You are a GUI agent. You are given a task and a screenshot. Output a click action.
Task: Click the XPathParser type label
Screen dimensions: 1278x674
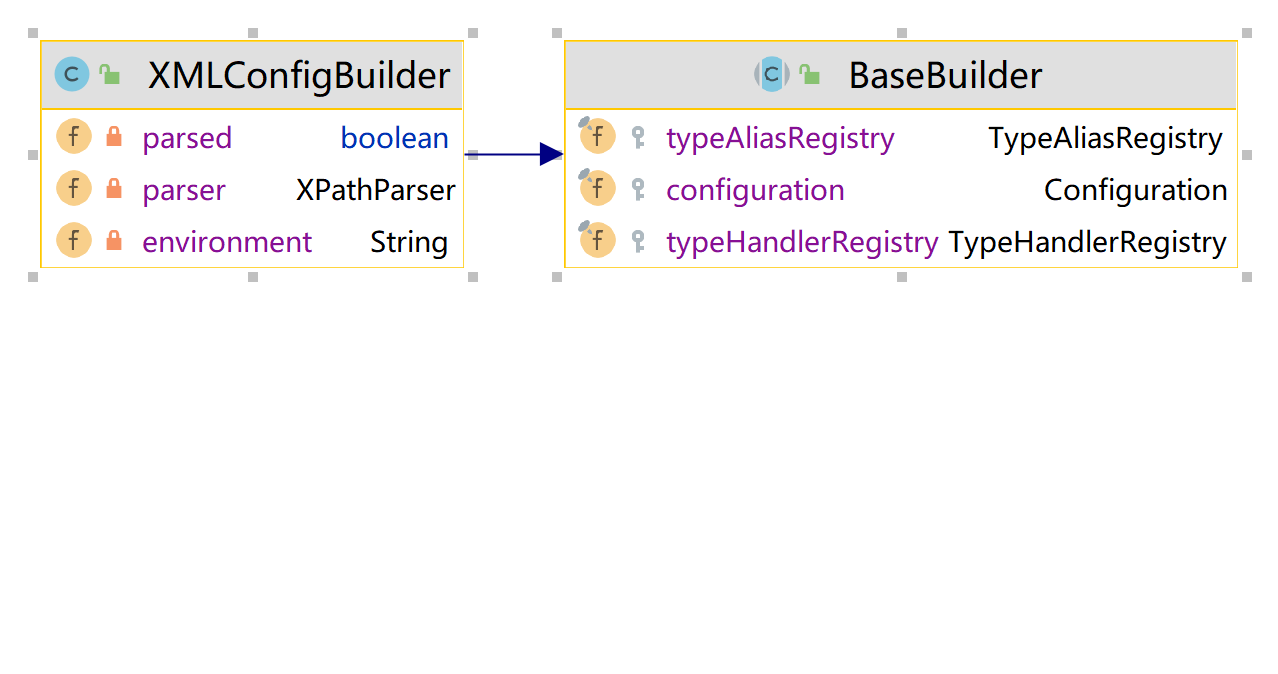375,190
